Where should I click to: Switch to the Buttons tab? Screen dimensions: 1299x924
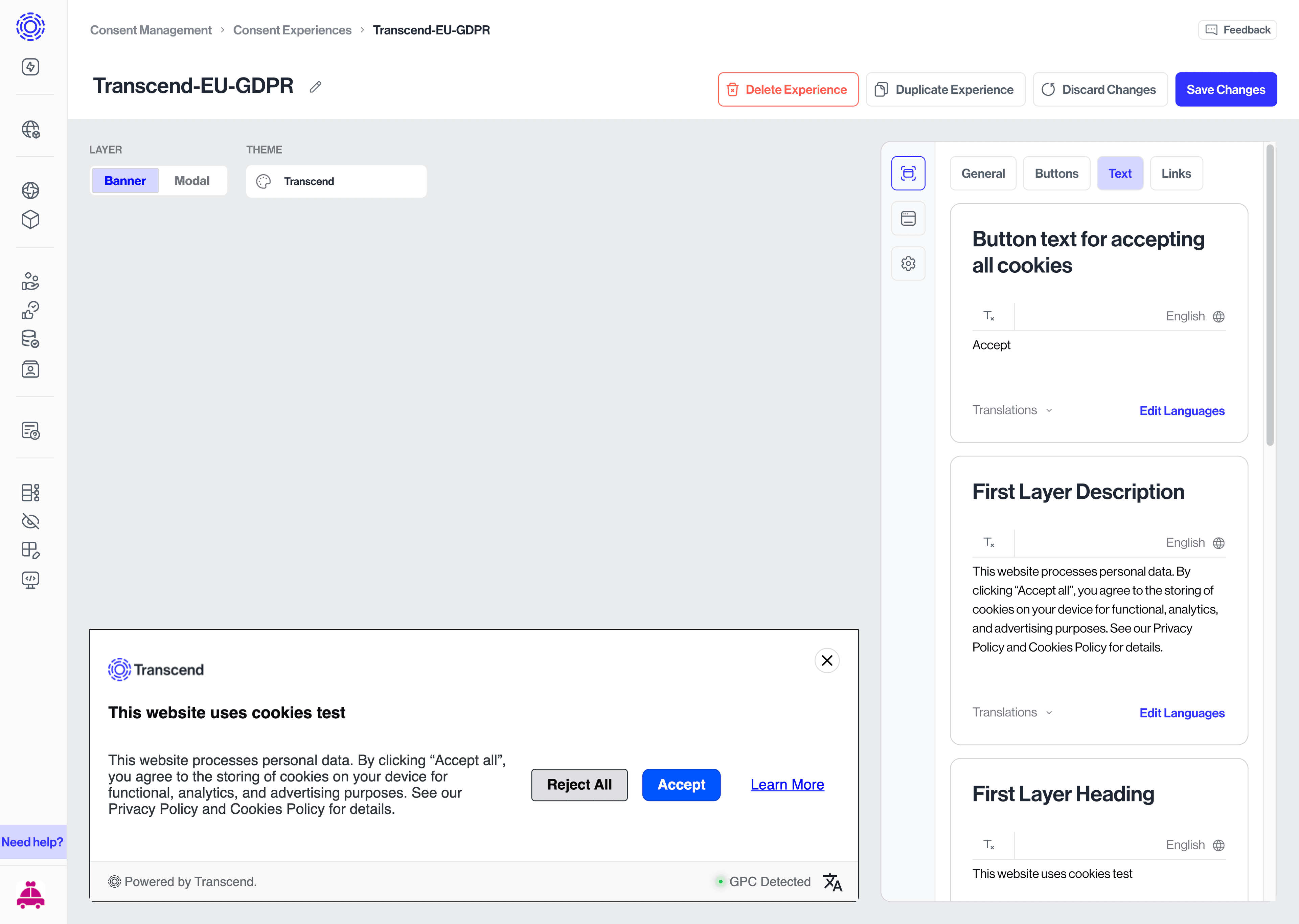[x=1056, y=173]
